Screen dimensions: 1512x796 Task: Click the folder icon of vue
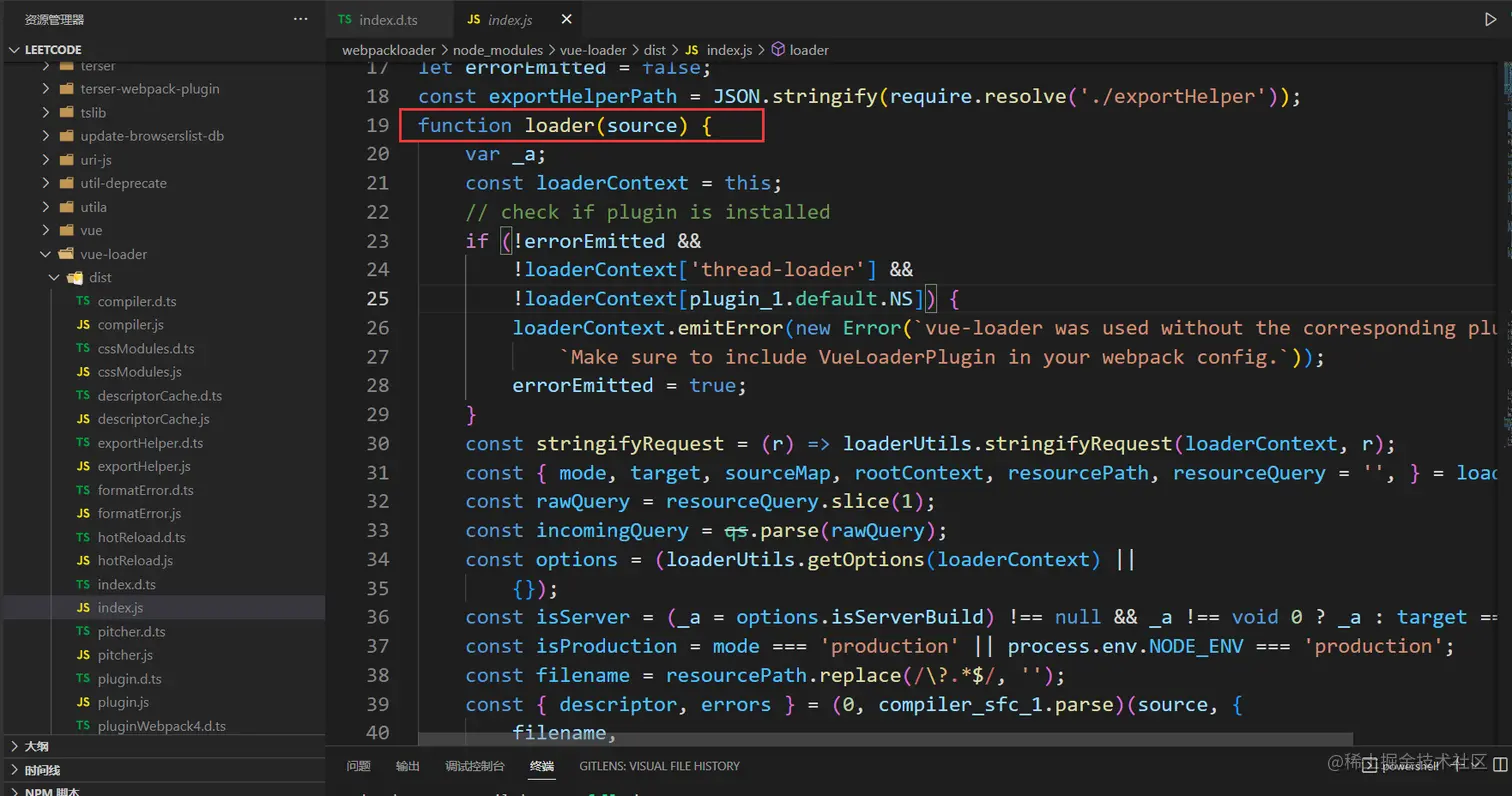point(66,230)
